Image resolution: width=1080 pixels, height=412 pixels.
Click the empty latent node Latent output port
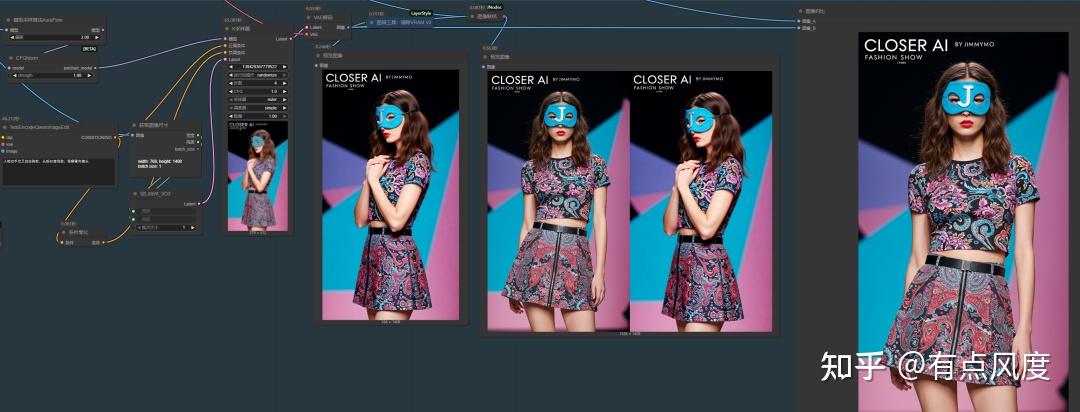tap(199, 204)
